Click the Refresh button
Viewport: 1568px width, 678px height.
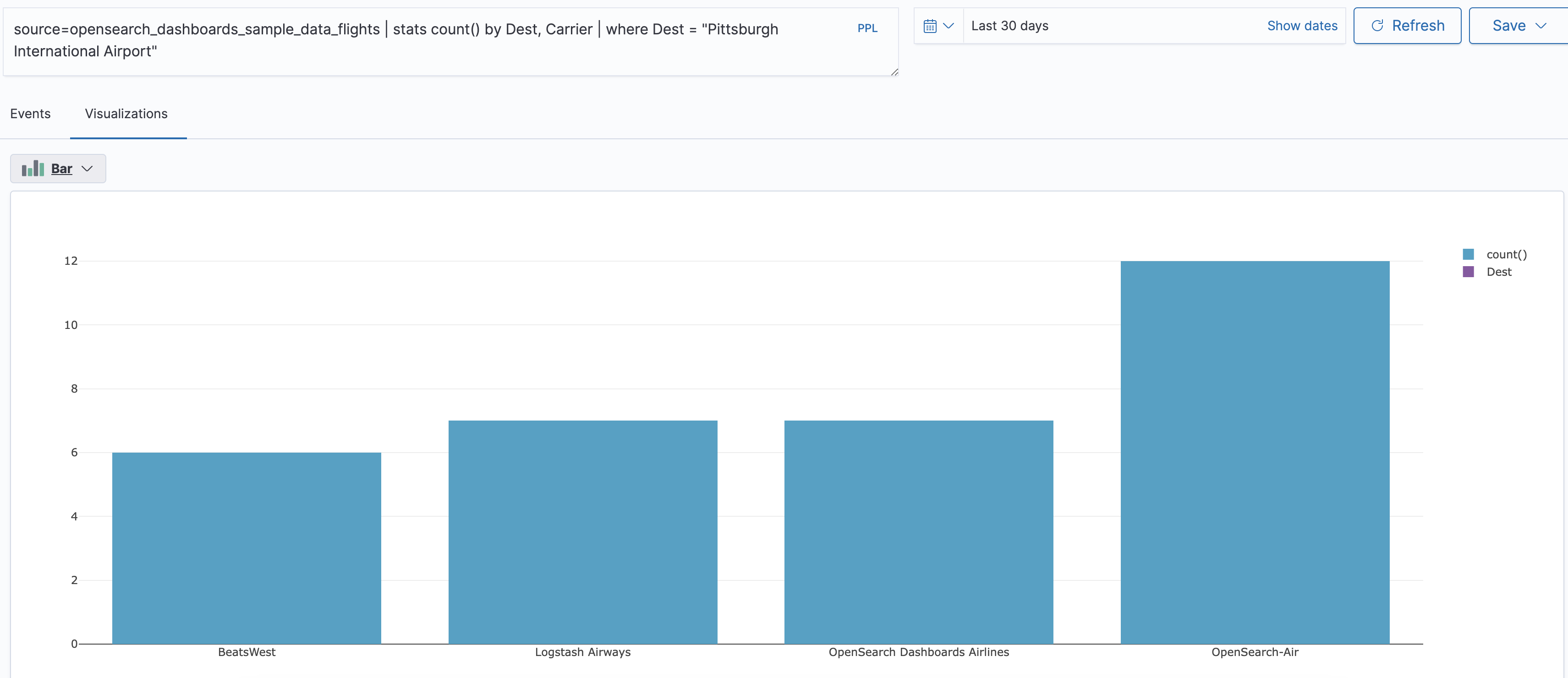point(1407,26)
